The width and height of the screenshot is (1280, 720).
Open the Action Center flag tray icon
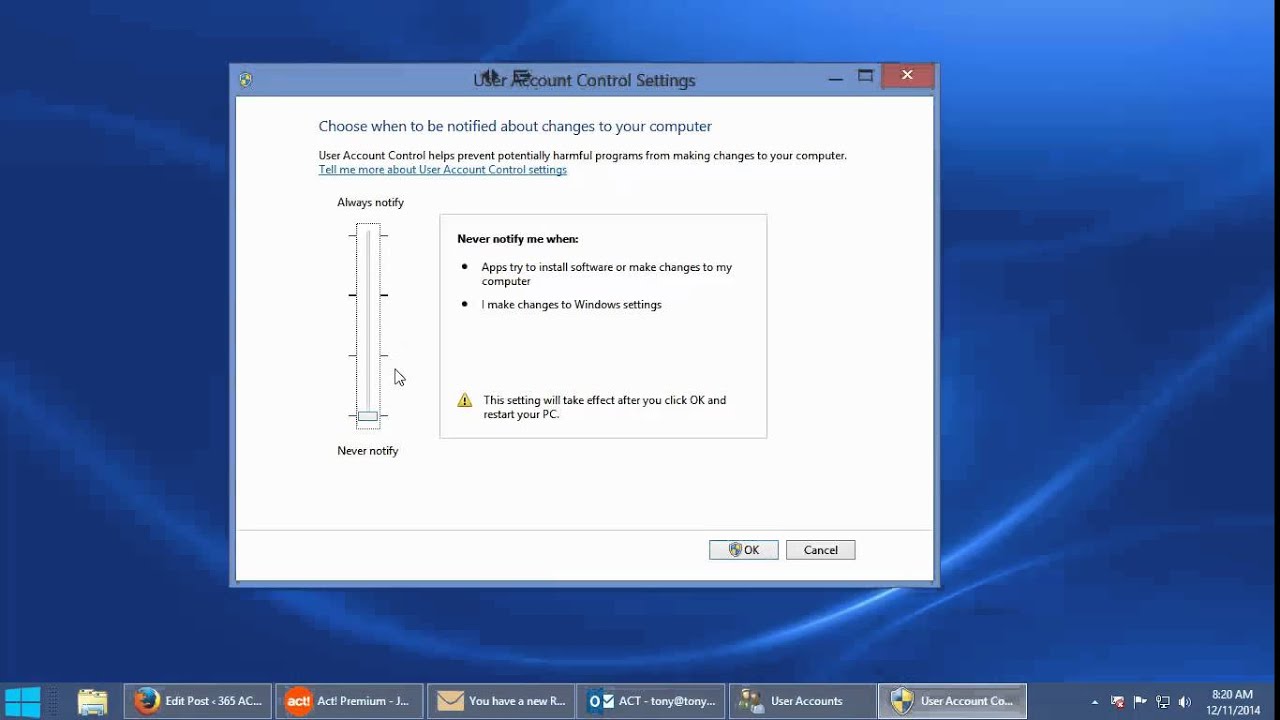[x=1141, y=702]
